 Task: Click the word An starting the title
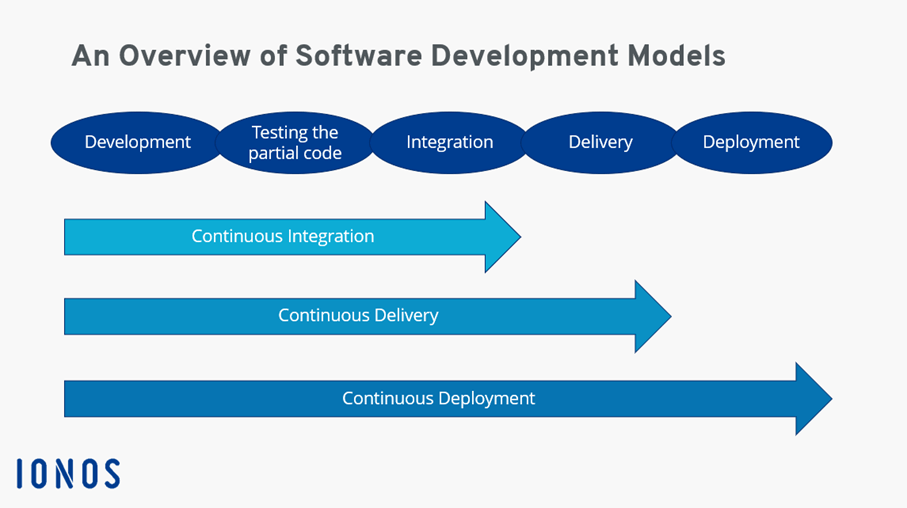(x=88, y=56)
